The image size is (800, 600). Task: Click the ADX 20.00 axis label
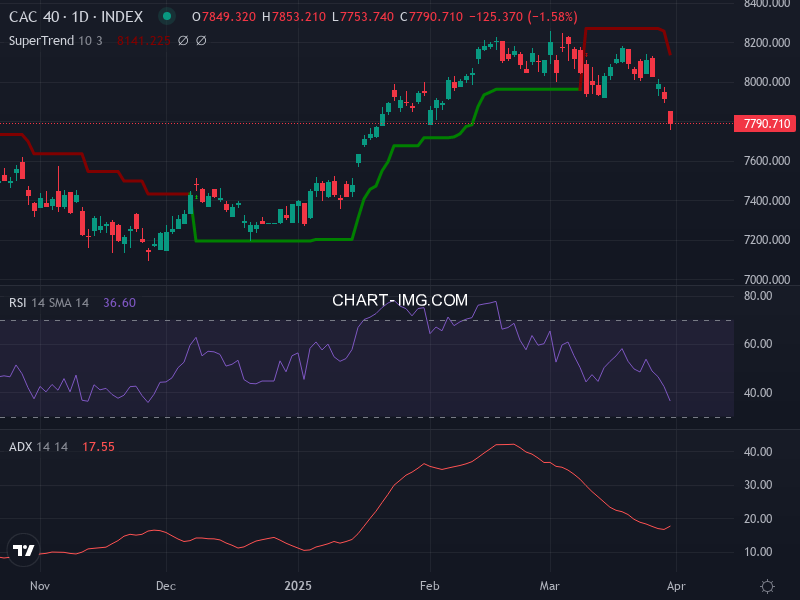(758, 518)
